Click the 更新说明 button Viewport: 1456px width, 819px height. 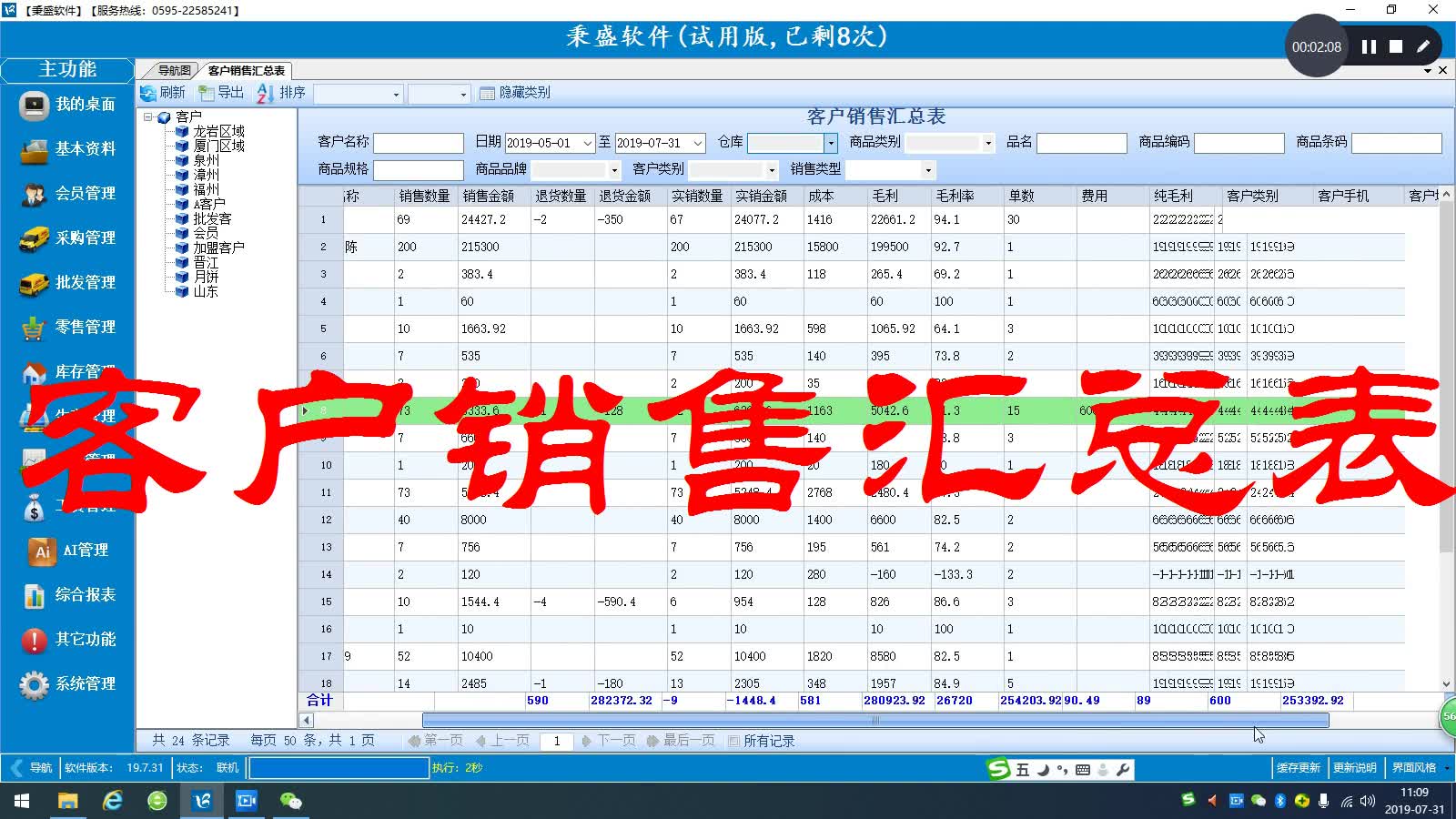(x=1355, y=768)
